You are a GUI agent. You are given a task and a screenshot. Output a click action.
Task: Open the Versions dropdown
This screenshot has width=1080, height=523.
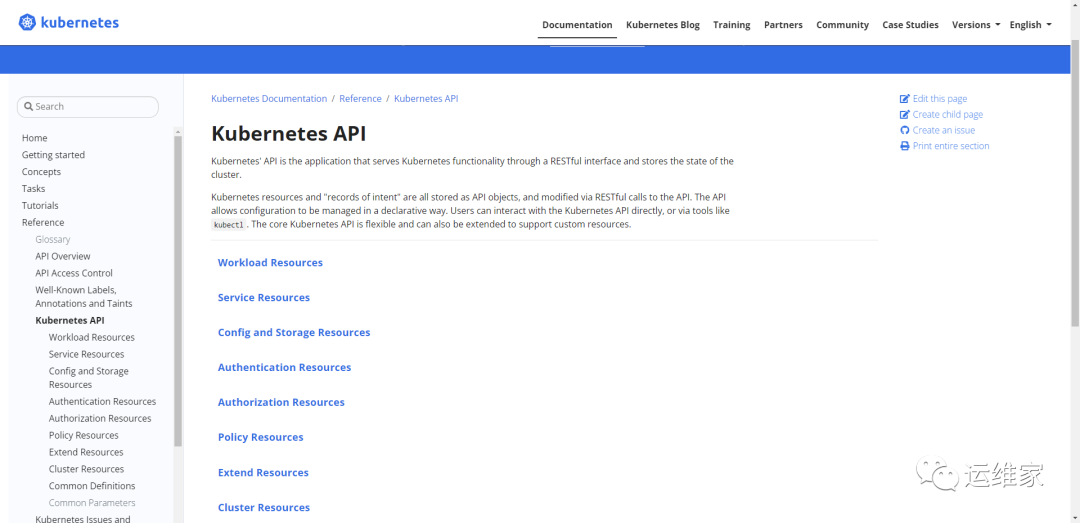pyautogui.click(x=976, y=25)
